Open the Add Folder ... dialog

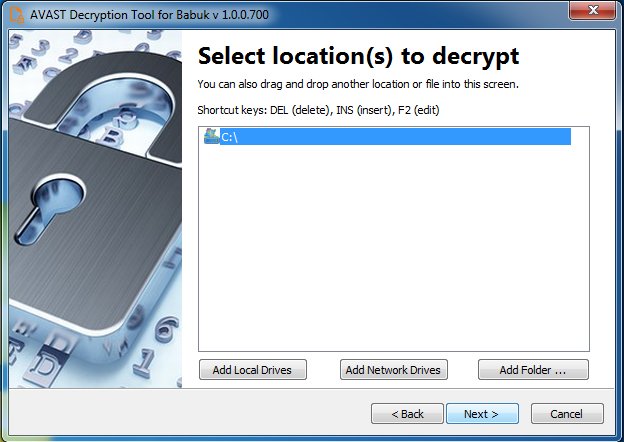point(533,370)
